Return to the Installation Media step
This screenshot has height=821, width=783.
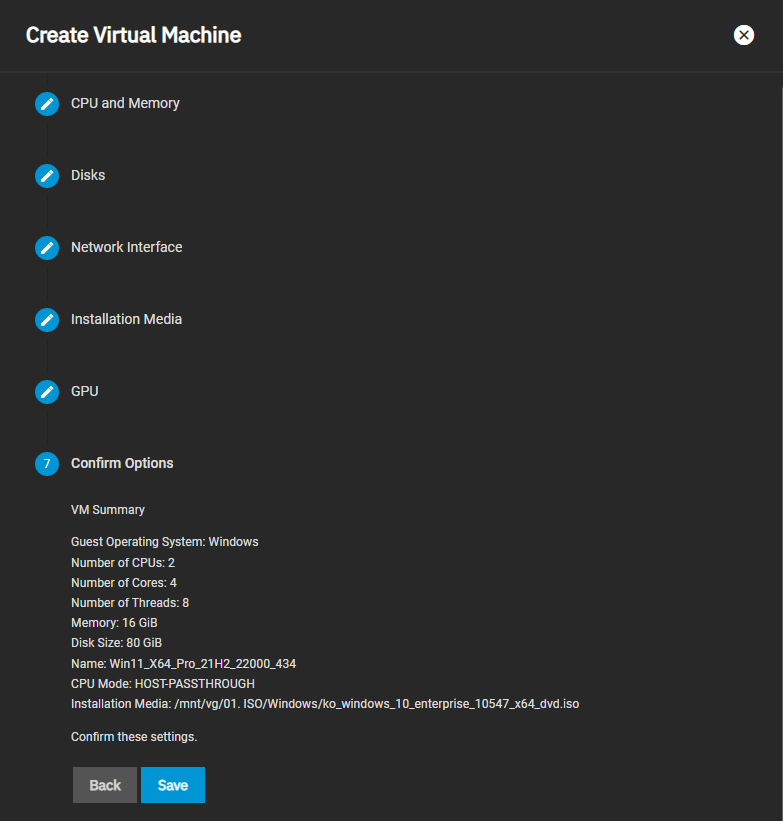127,319
